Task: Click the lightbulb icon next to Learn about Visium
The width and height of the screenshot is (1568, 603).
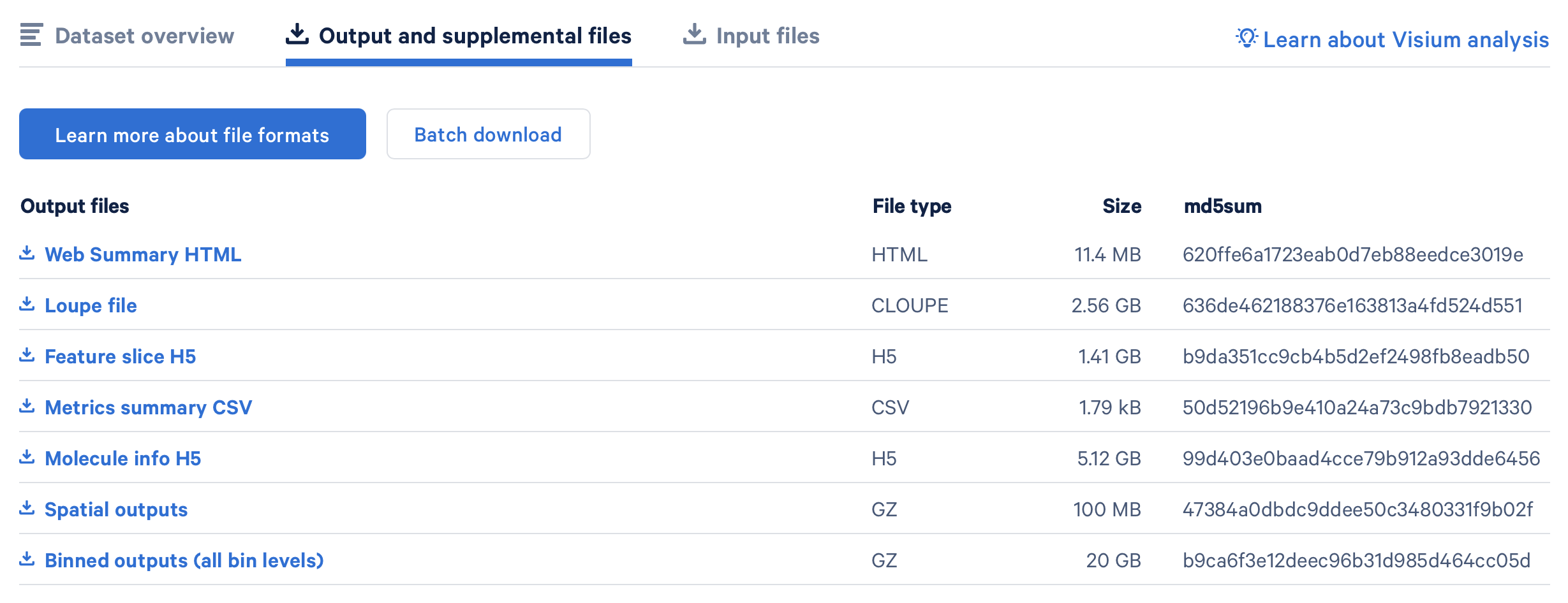Action: (x=1246, y=38)
